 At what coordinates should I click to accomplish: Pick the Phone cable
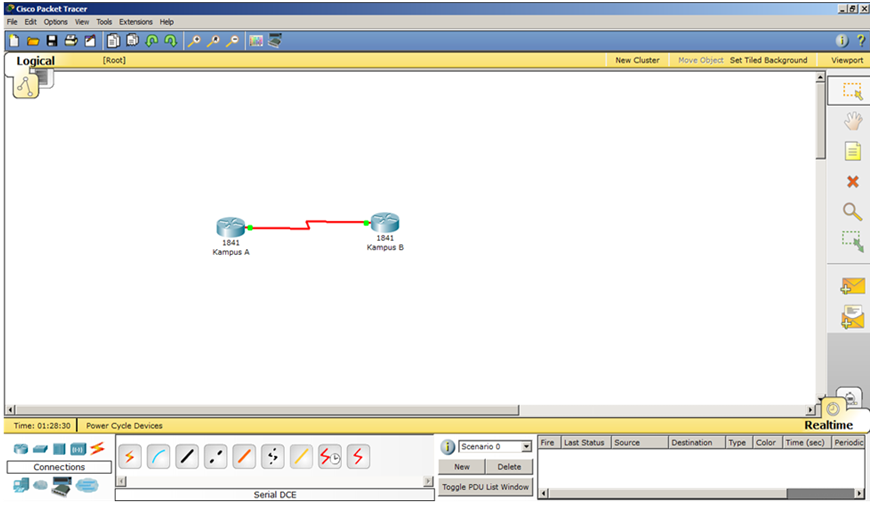tap(272, 457)
